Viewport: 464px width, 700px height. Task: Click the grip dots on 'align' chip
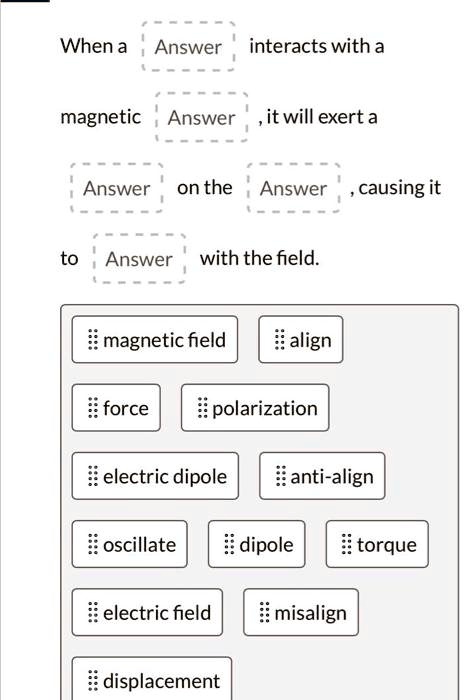point(279,340)
